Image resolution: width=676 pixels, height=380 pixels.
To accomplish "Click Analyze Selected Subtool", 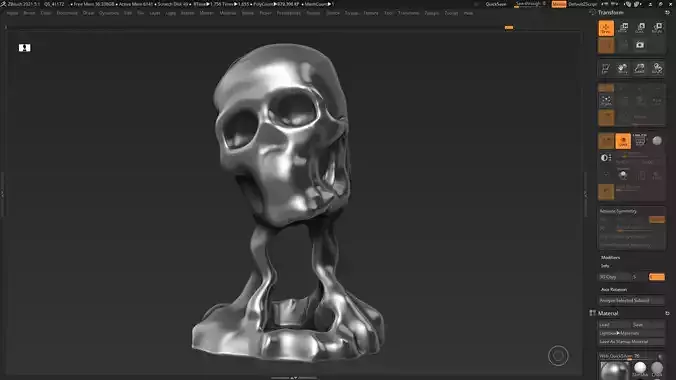I will tap(631, 300).
